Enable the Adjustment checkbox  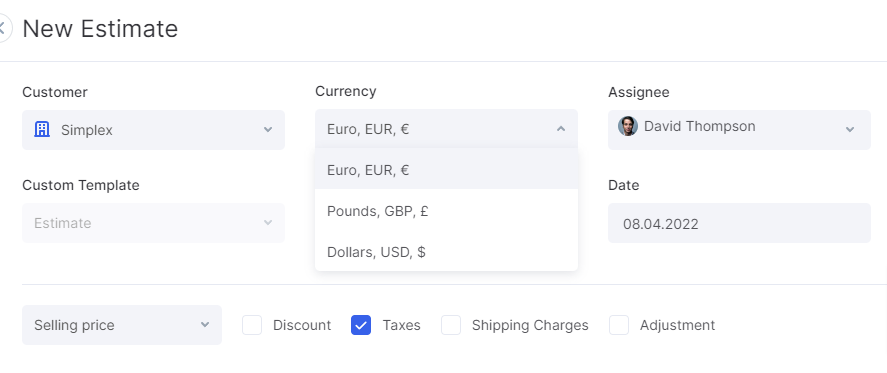[619, 325]
